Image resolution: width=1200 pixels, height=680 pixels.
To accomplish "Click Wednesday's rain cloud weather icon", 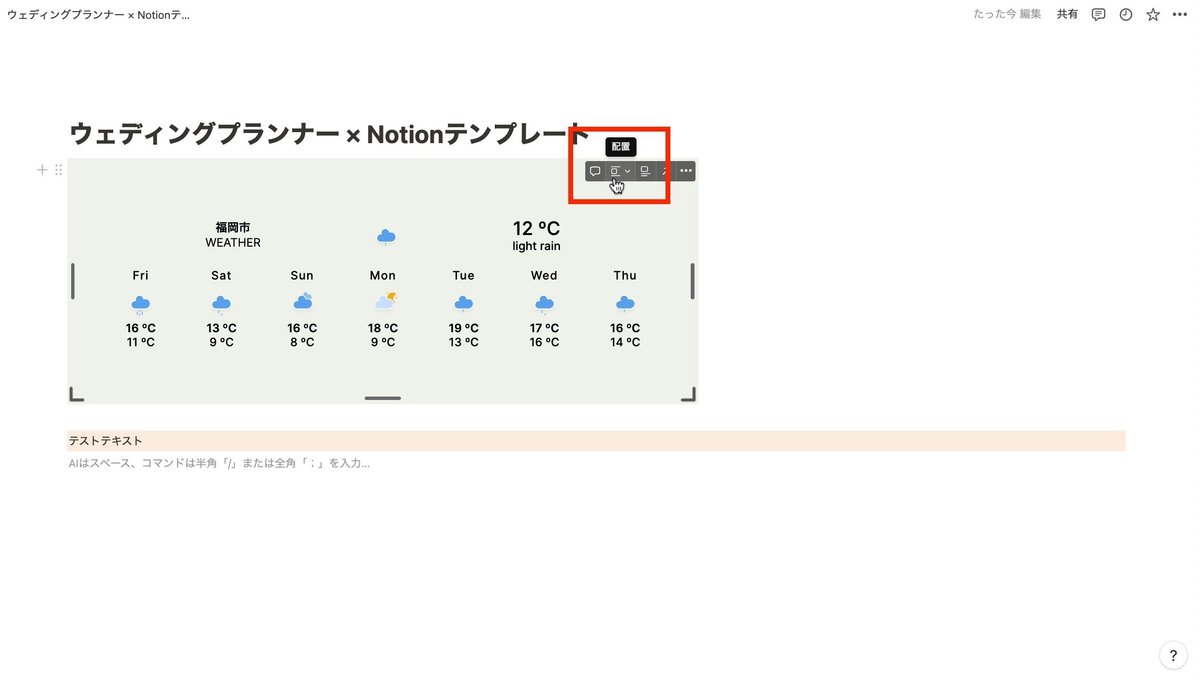I will pos(544,304).
